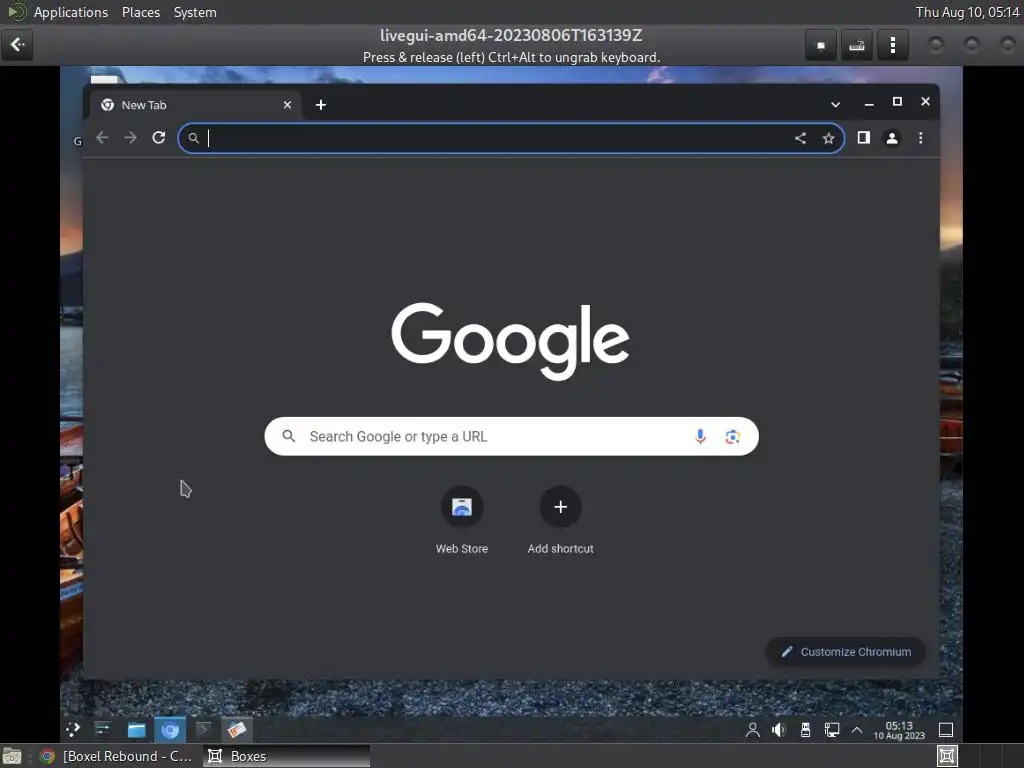Click the browser back arrow
Image resolution: width=1024 pixels, height=768 pixels.
102,138
